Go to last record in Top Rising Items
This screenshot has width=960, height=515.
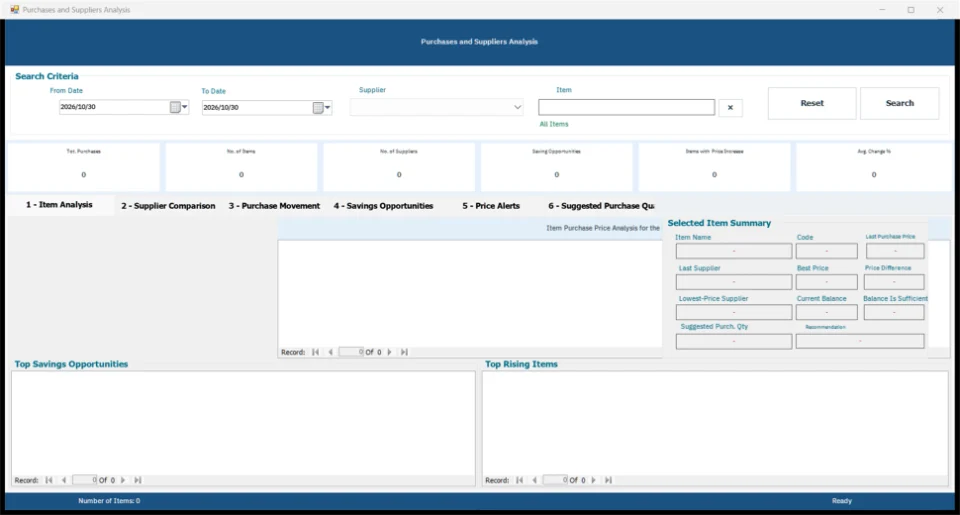tap(609, 480)
